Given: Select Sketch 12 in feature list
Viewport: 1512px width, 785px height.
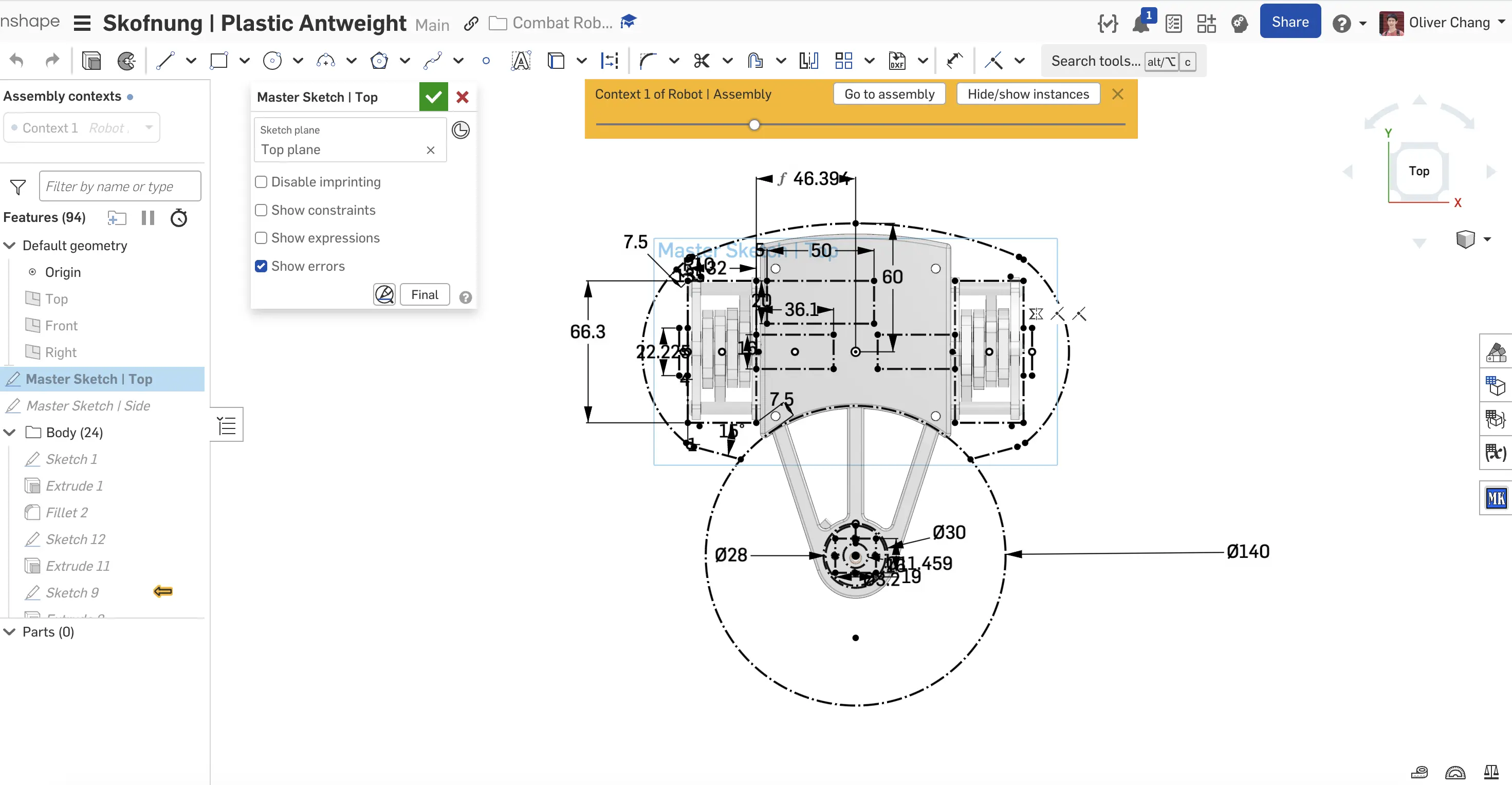Looking at the screenshot, I should point(75,539).
